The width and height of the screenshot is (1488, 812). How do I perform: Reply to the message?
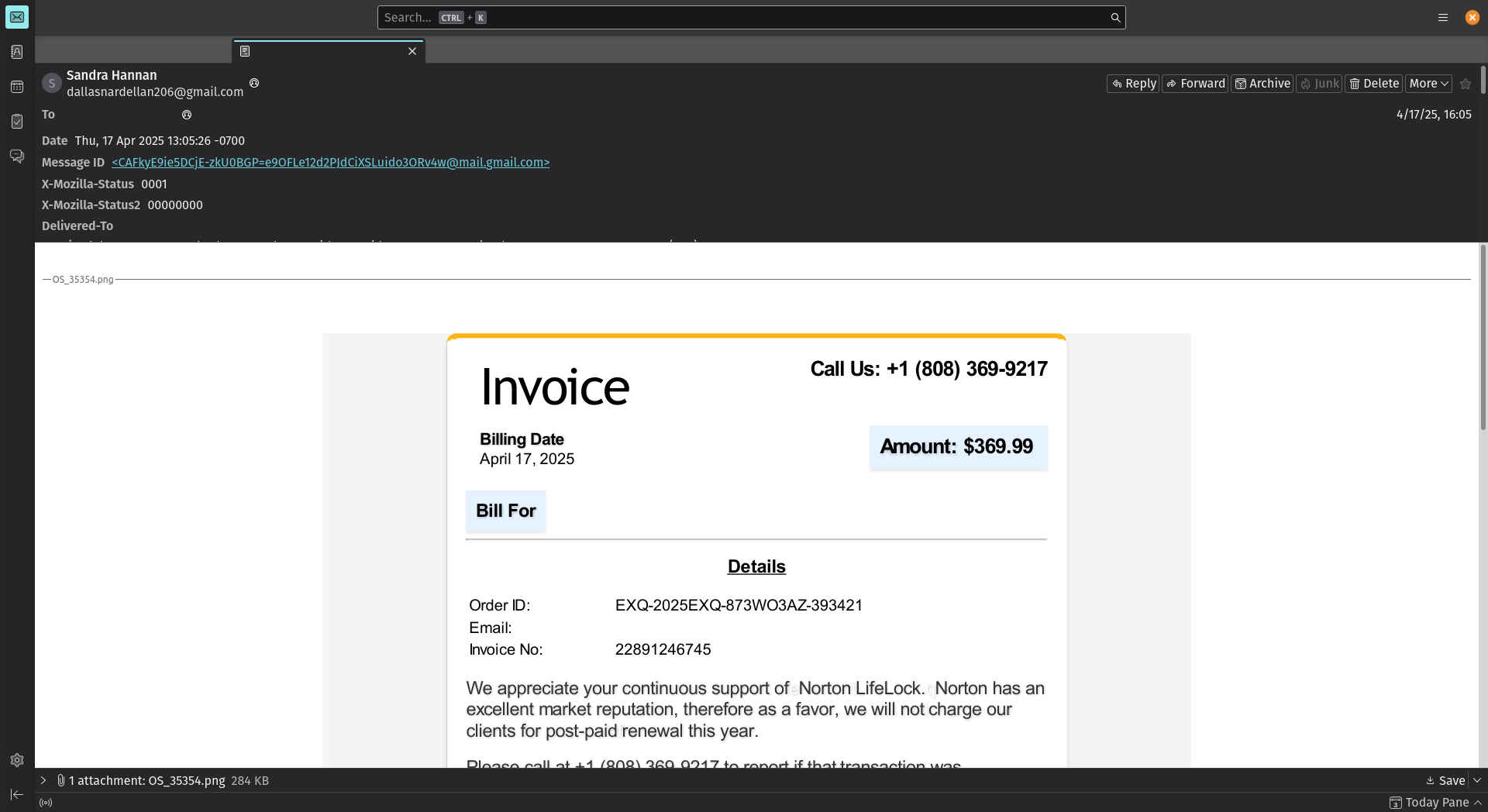coord(1133,84)
